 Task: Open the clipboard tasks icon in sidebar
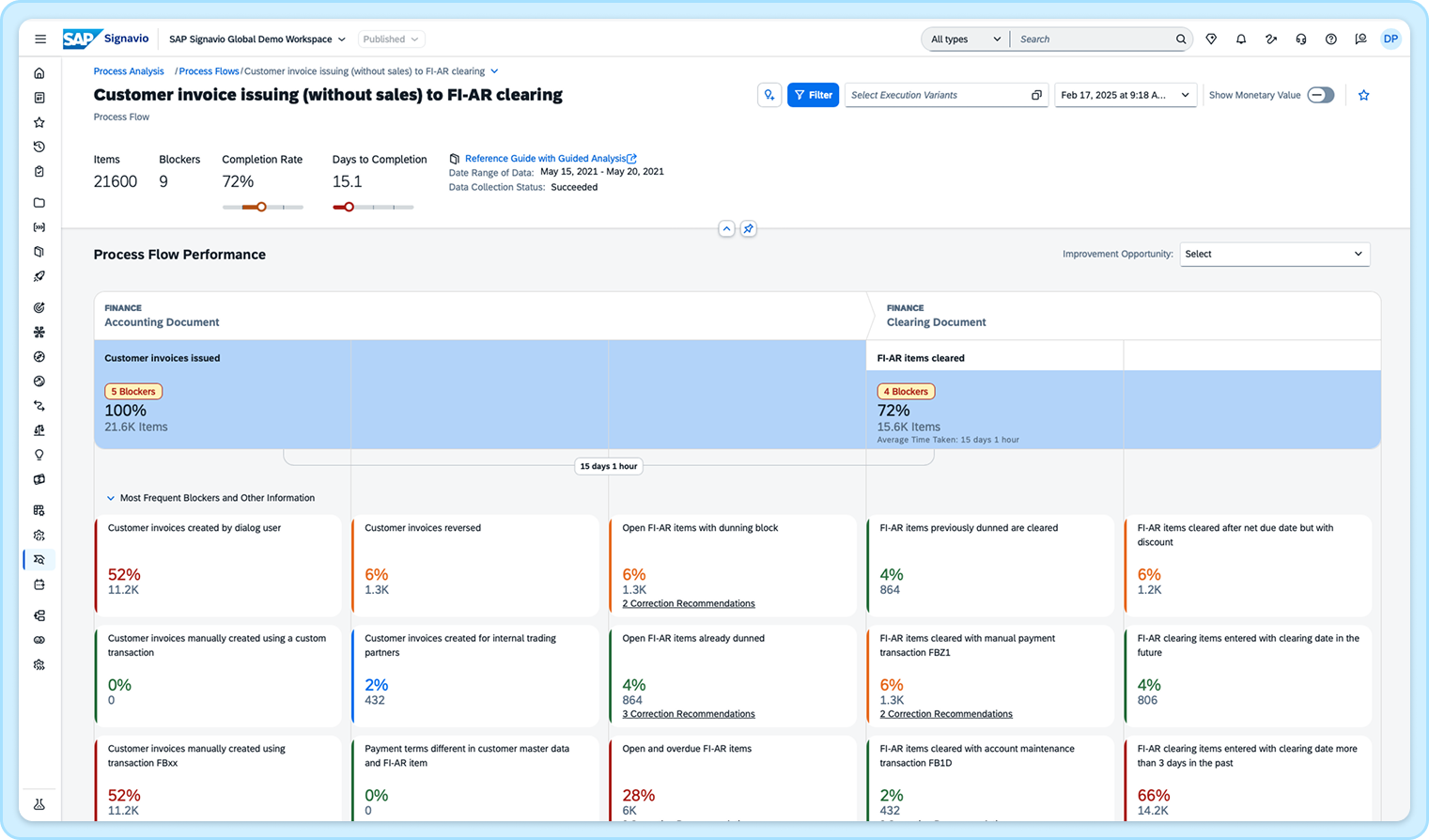tap(39, 172)
